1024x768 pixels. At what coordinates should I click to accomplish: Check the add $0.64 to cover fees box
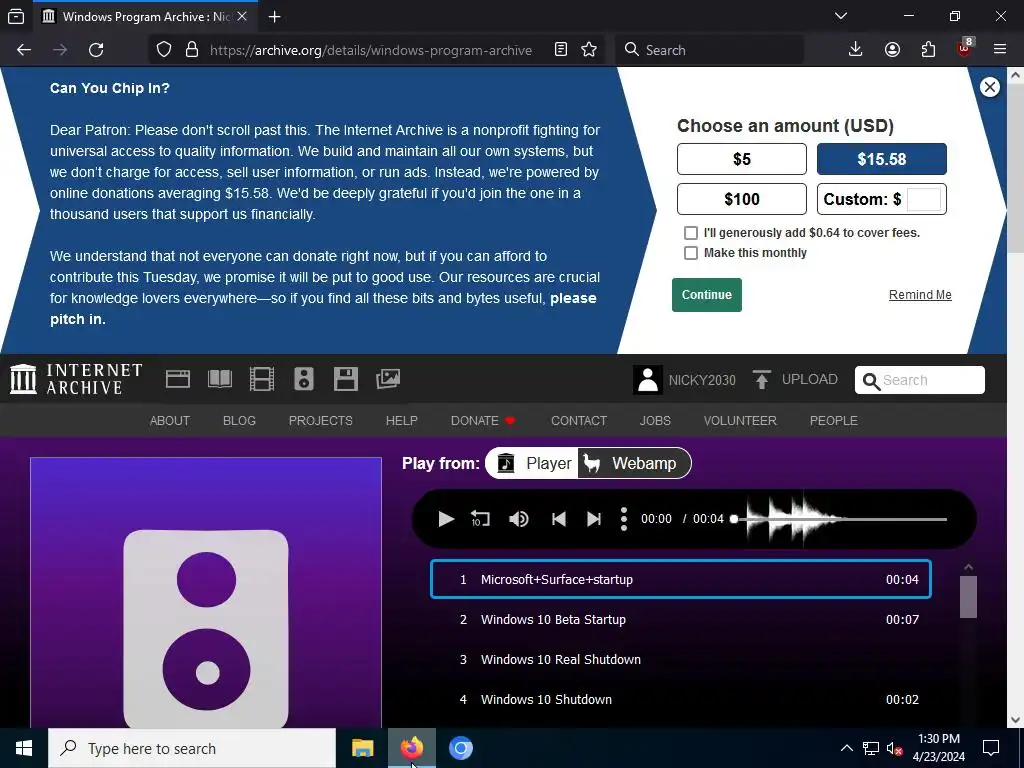pyautogui.click(x=690, y=233)
